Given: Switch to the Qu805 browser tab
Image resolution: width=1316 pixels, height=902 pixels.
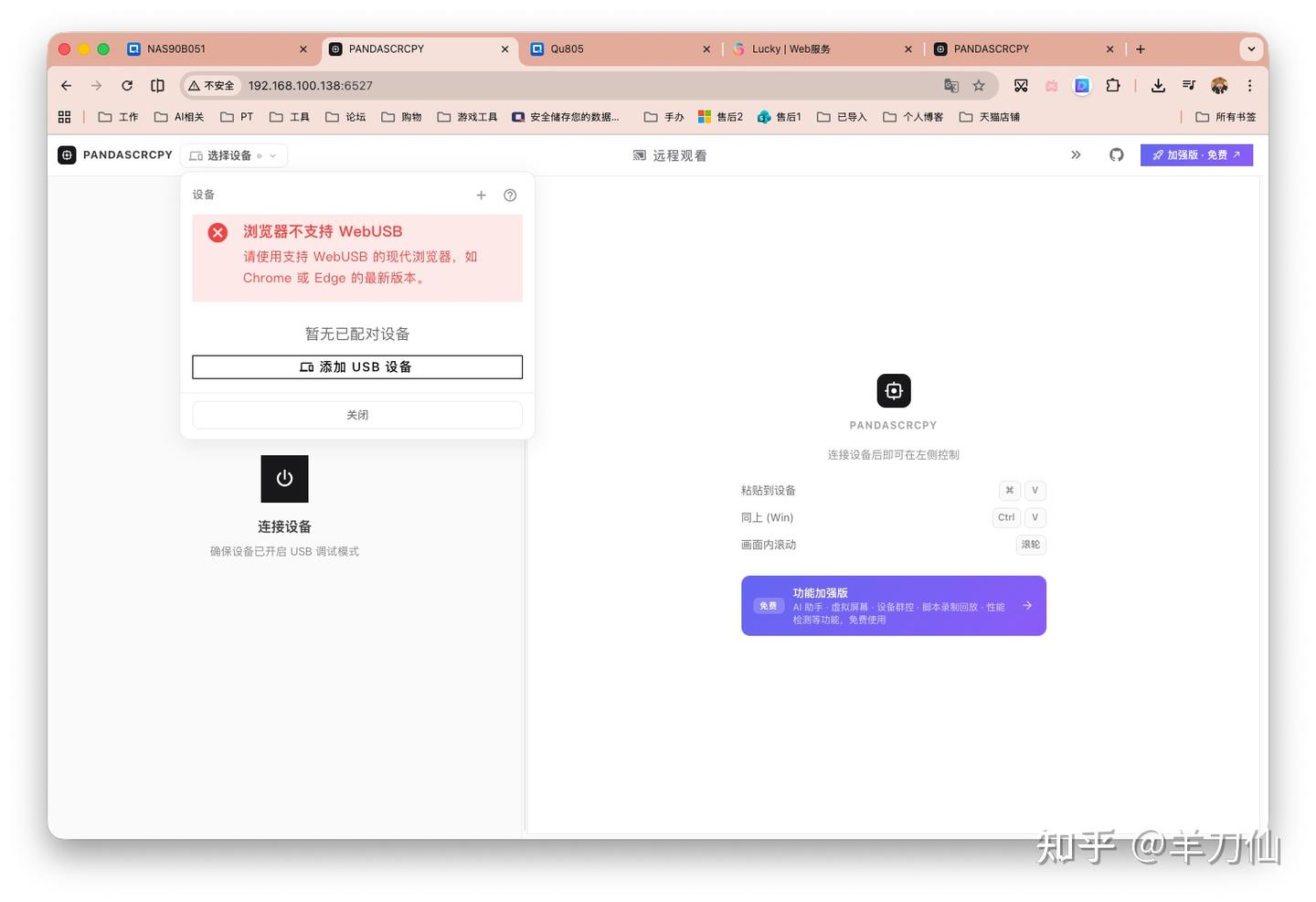Looking at the screenshot, I should [621, 49].
